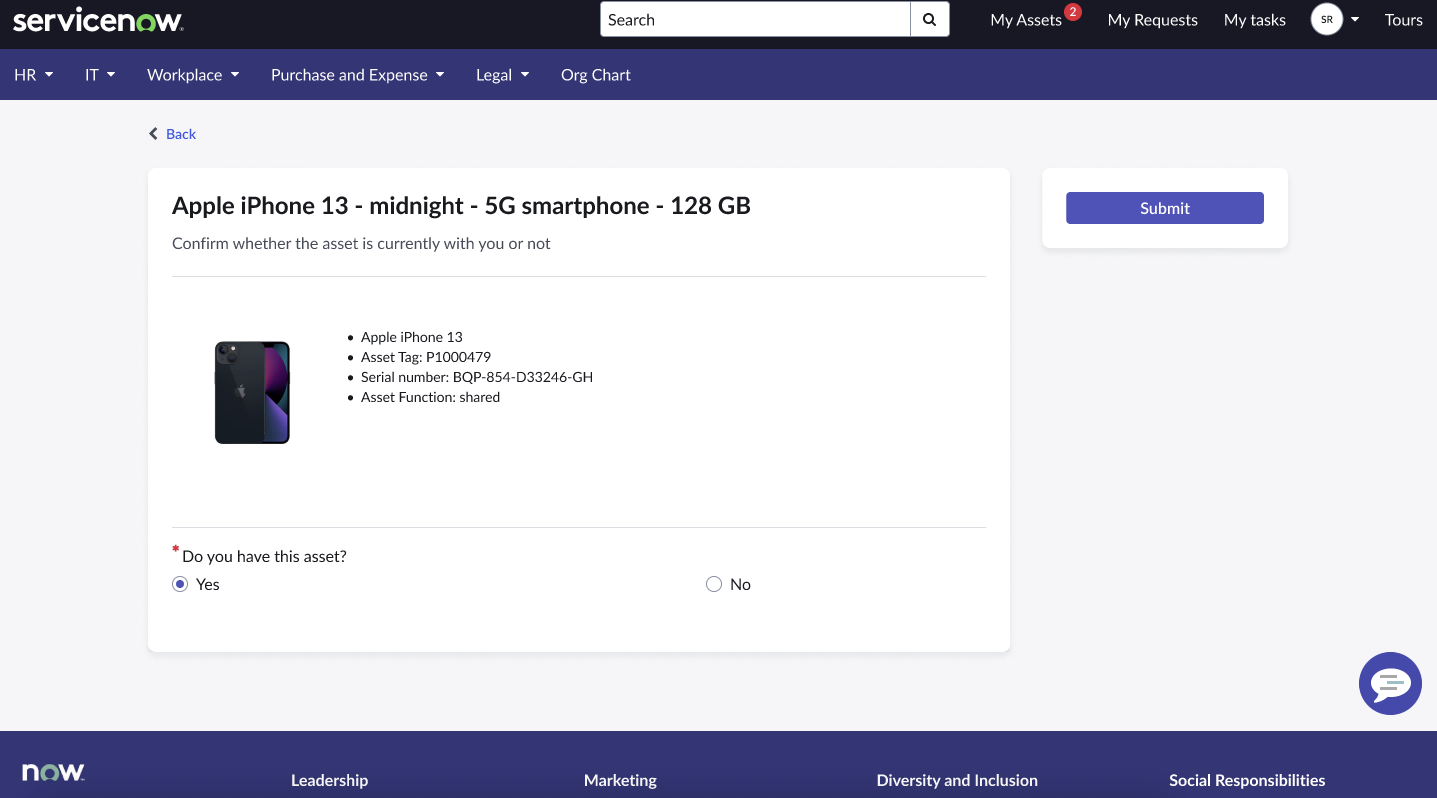Screen dimensions: 1437x798
Task: Click Marketing footer heading
Action: 620,780
